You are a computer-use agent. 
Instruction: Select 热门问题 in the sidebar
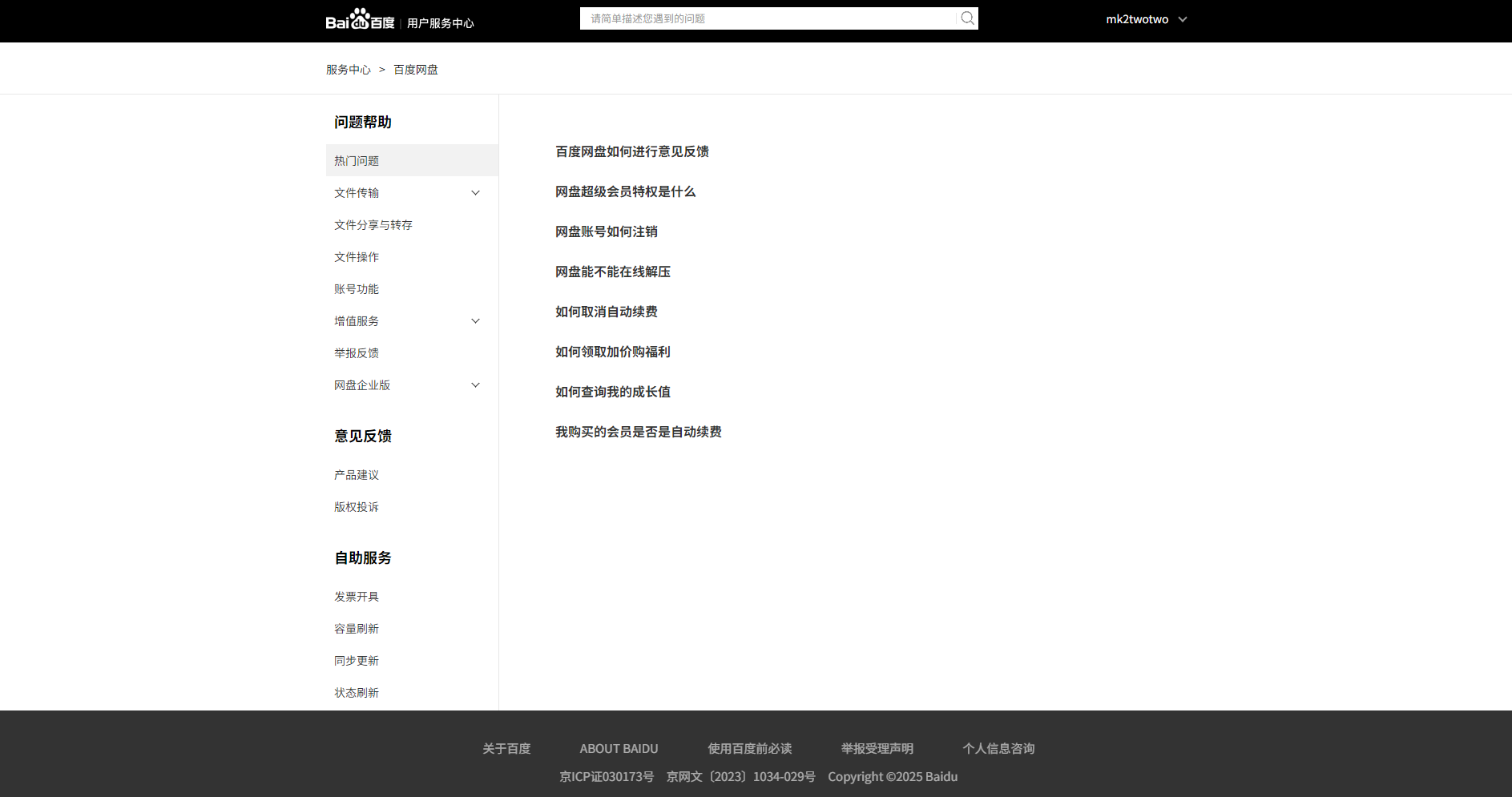[357, 161]
